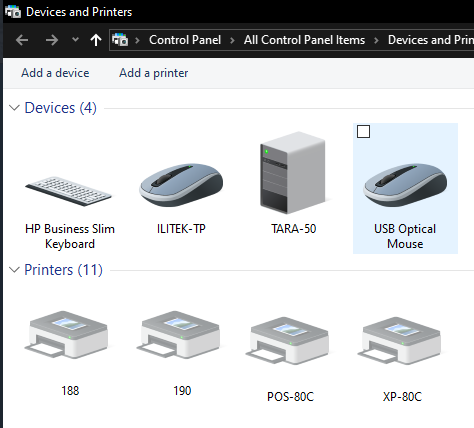Expand the chevron after Control Panel breadcrumb
Screen dimensions: 474x428
tap(232, 40)
